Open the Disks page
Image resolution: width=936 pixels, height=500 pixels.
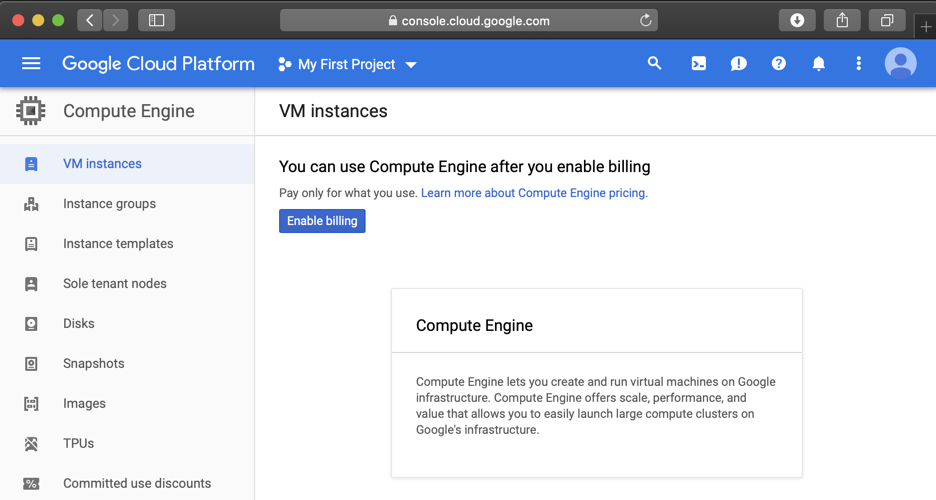tap(78, 324)
